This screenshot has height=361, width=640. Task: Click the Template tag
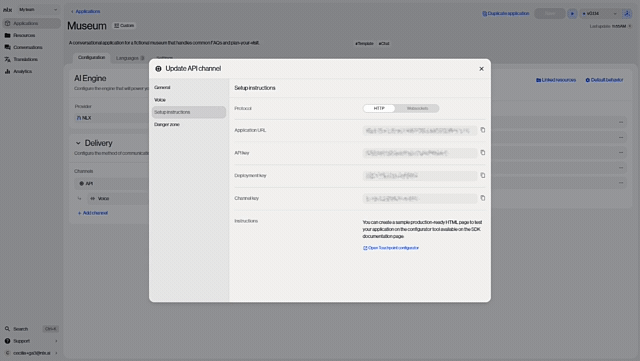pyautogui.click(x=364, y=43)
